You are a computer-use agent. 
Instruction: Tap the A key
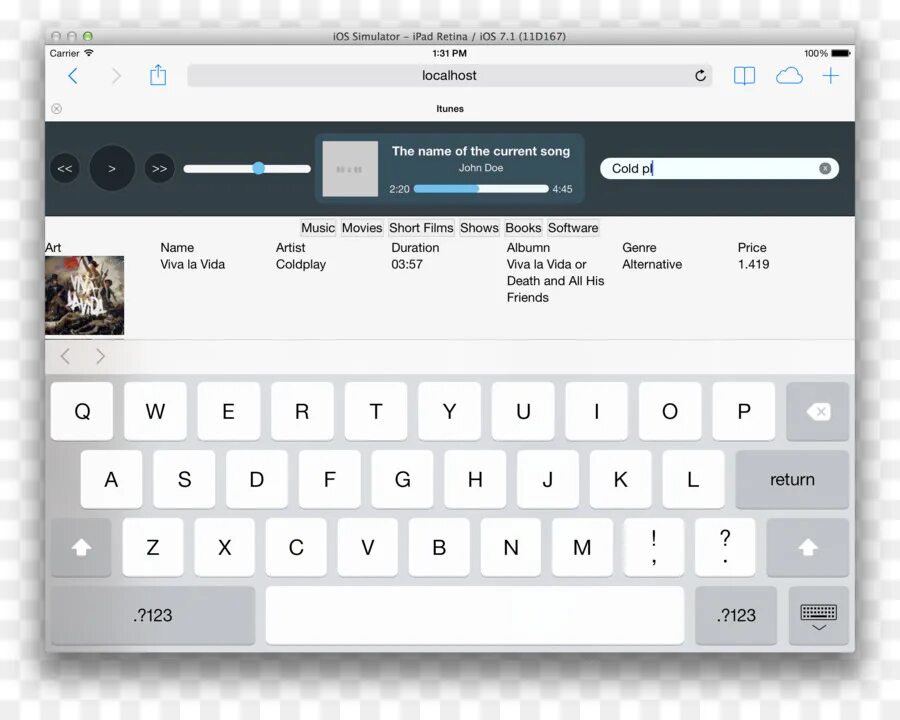pyautogui.click(x=111, y=479)
